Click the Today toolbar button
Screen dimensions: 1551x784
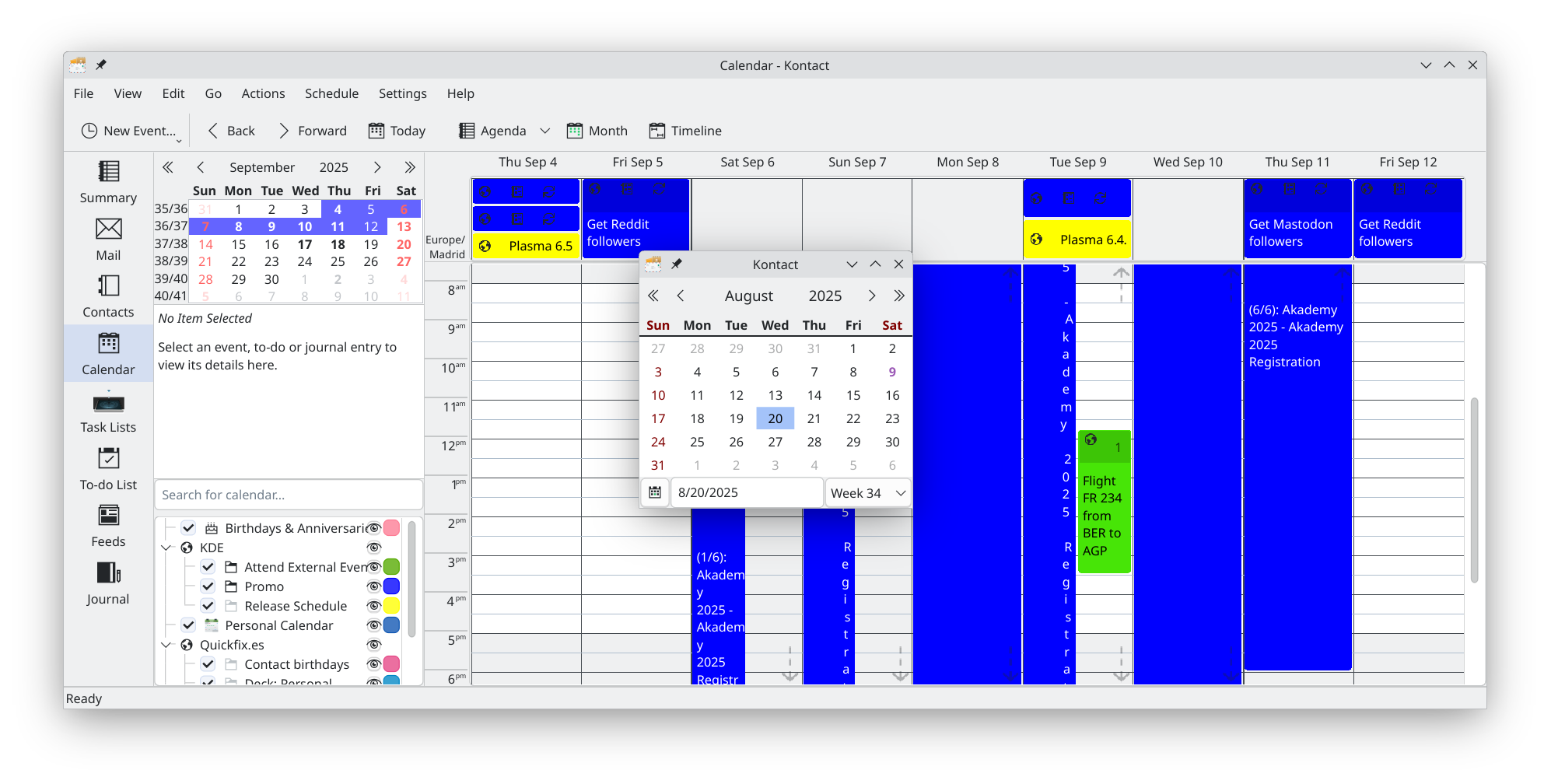[397, 131]
